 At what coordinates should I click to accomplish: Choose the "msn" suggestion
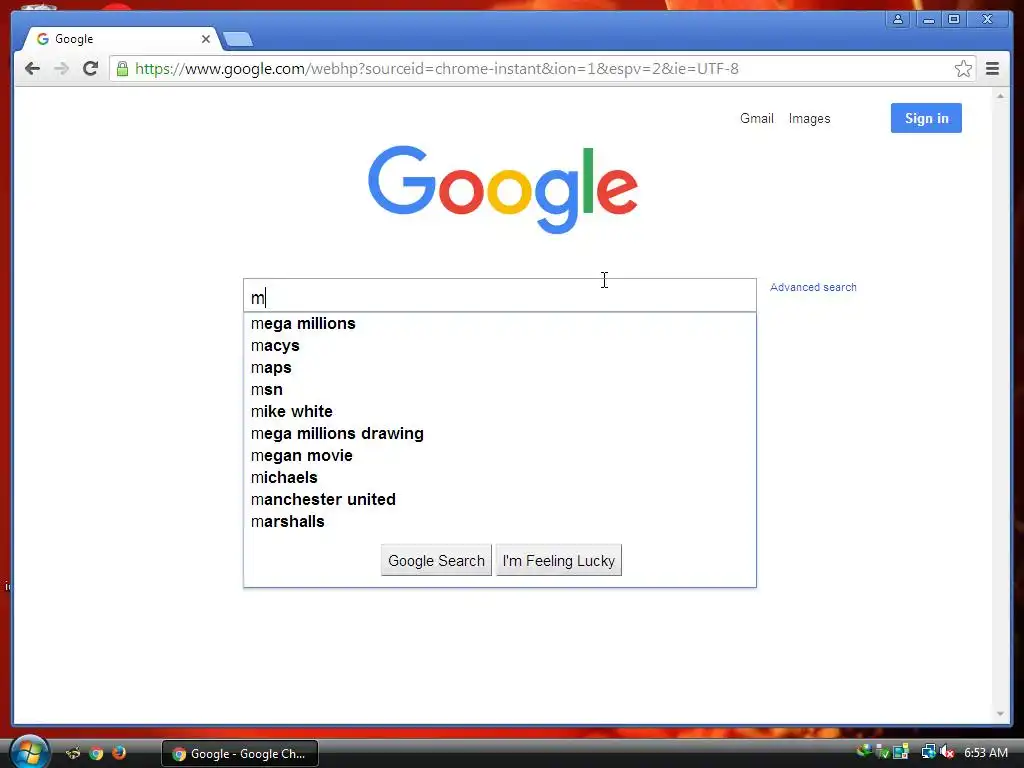(500, 390)
